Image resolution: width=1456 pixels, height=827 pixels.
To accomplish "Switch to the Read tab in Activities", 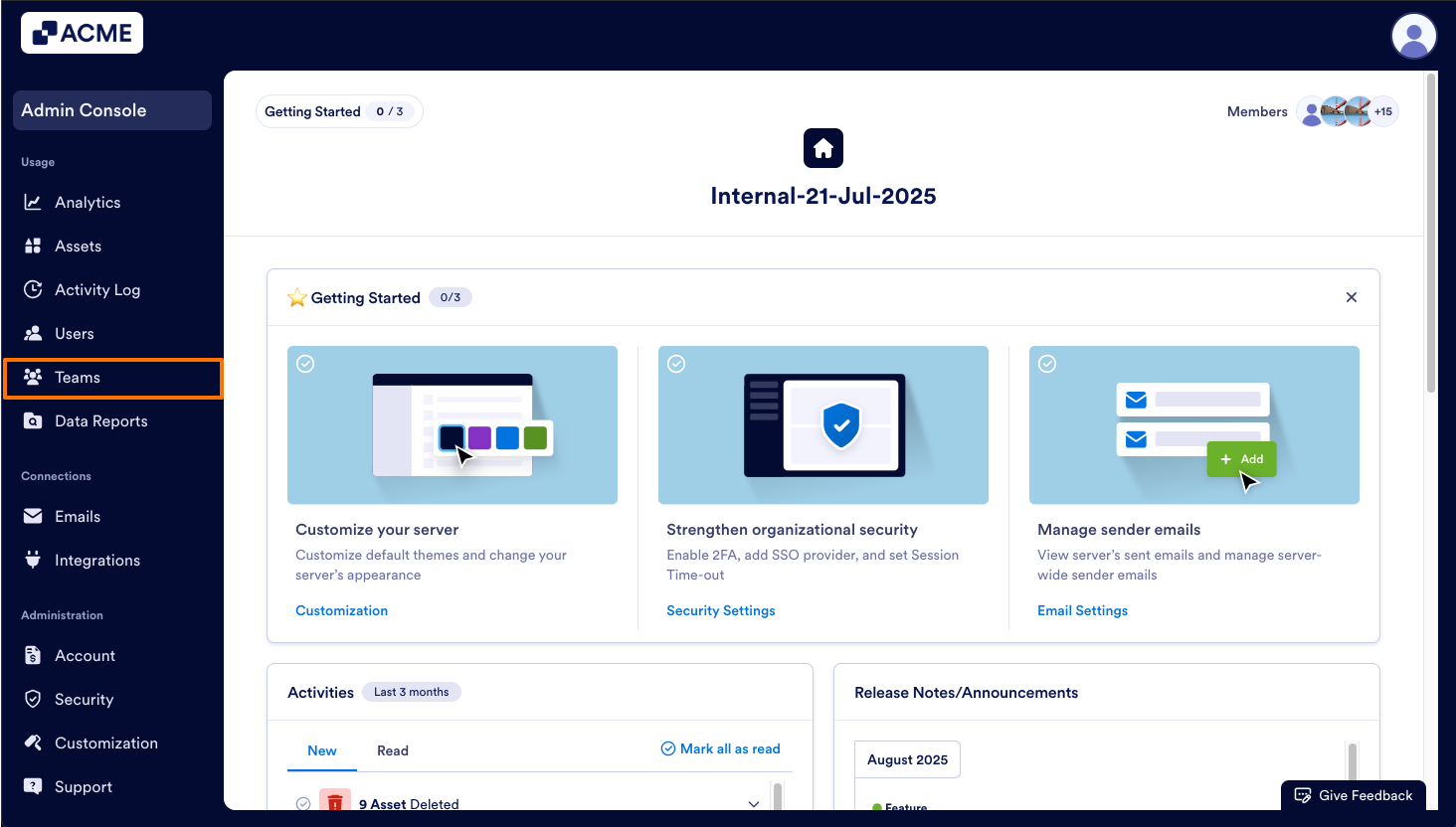I will (x=393, y=750).
